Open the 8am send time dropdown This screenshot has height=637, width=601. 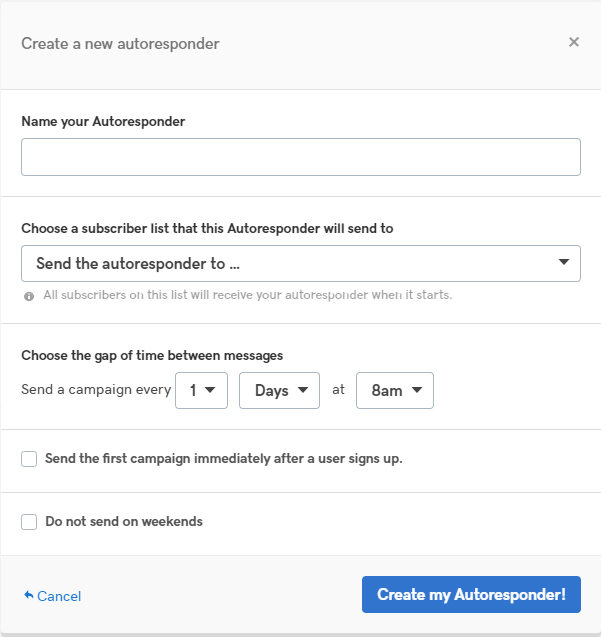[x=396, y=390]
